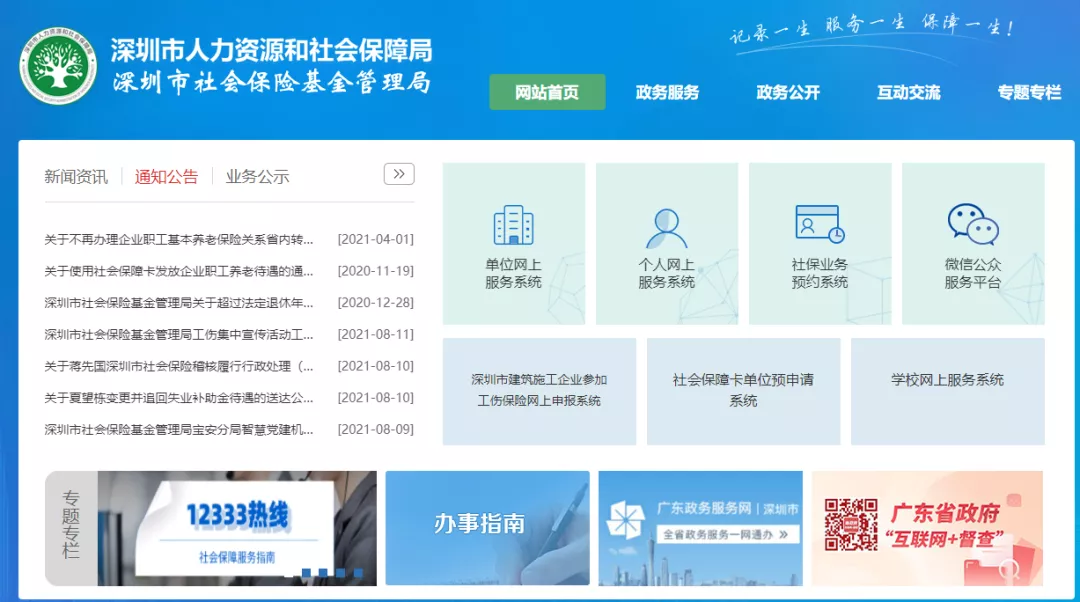This screenshot has width=1080, height=602.
Task: Open 专题专栏 navigation menu
Action: click(1029, 92)
